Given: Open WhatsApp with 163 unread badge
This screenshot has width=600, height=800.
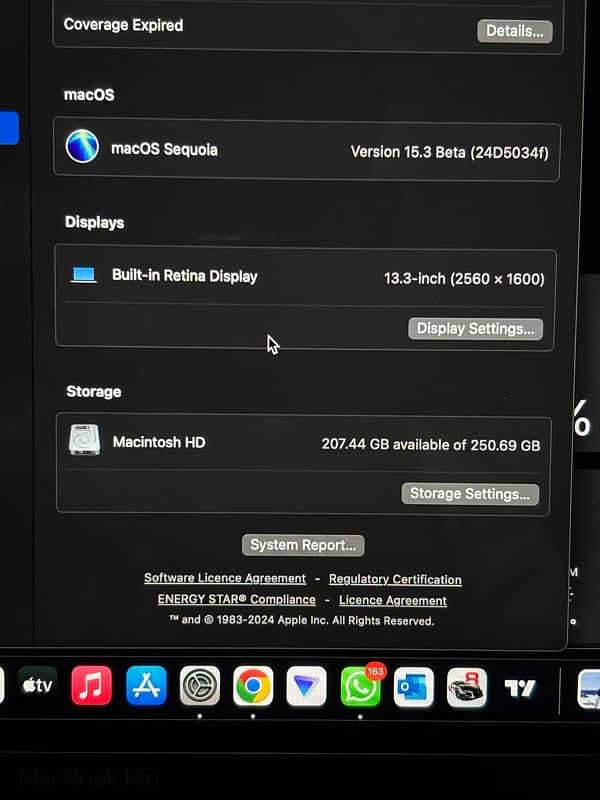Looking at the screenshot, I should click(360, 687).
